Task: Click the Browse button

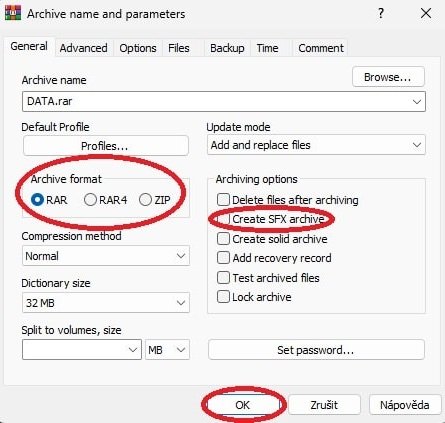Action: [x=388, y=77]
